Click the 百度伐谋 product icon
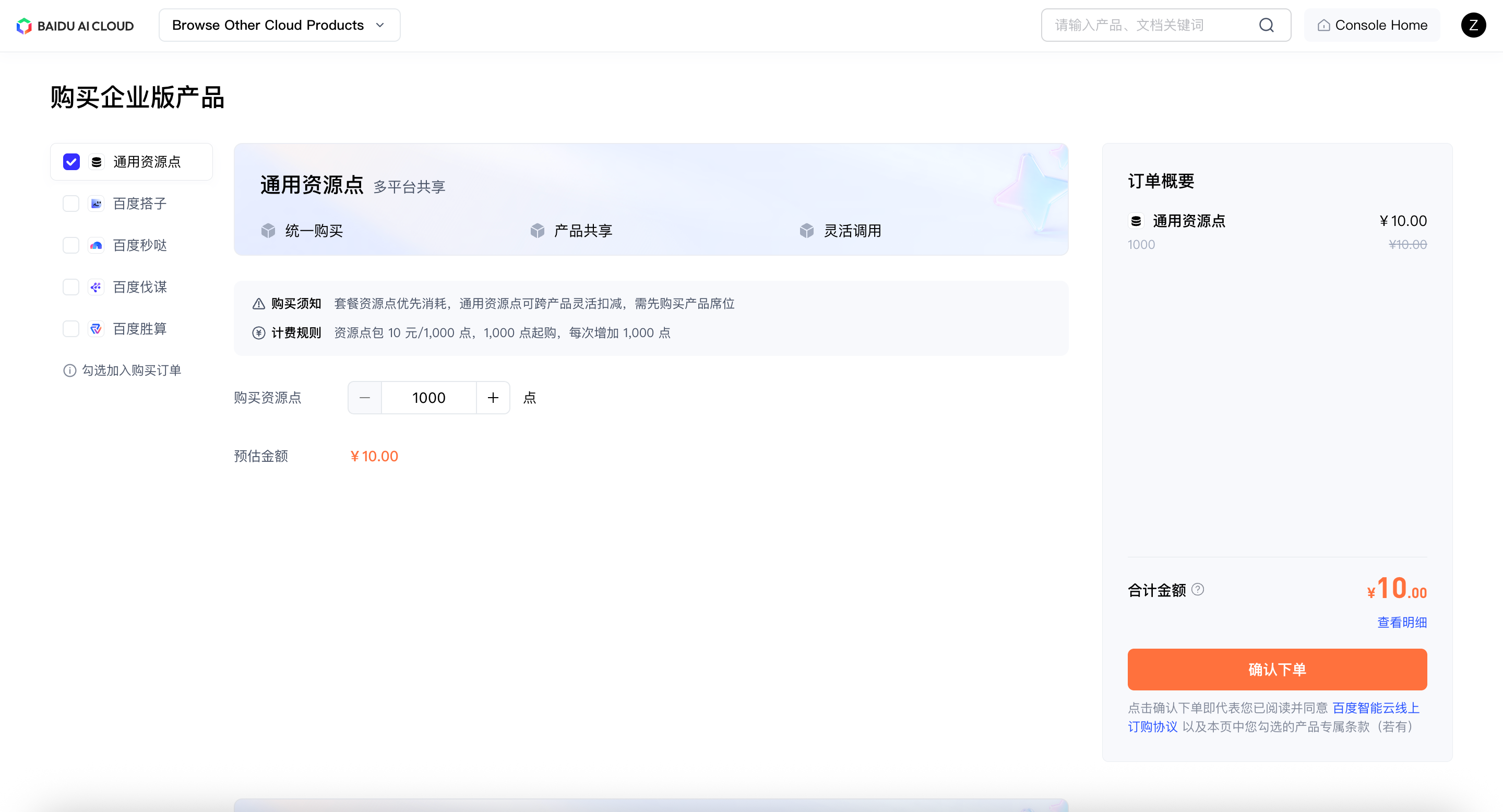The image size is (1503, 812). point(96,287)
